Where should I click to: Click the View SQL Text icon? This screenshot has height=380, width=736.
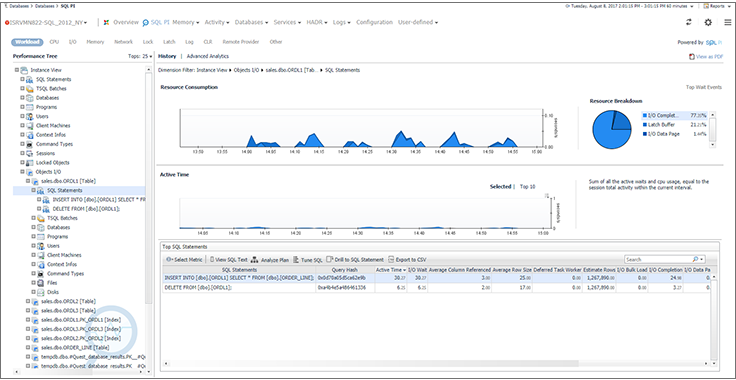212,259
